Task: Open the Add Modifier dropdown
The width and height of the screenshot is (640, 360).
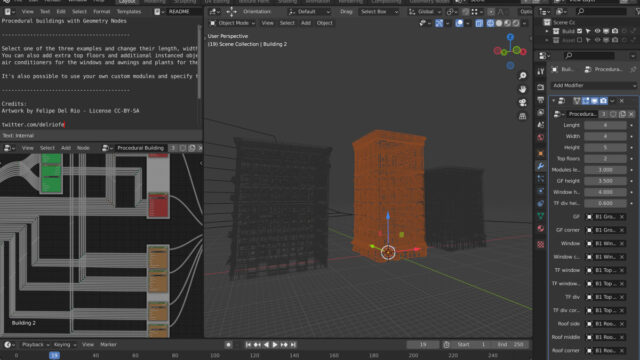Action: coord(594,85)
